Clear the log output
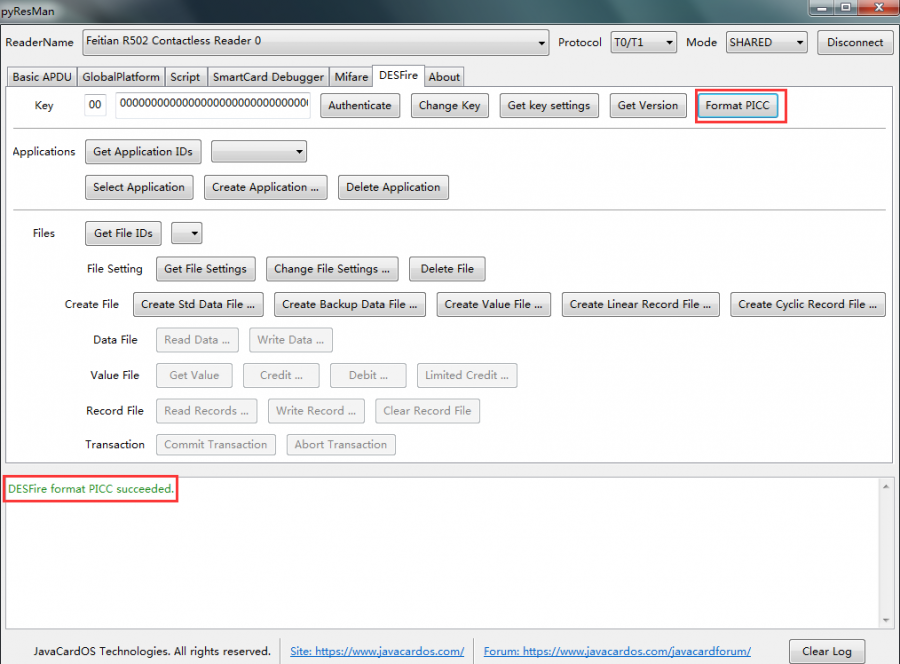900x664 pixels. click(x=827, y=651)
